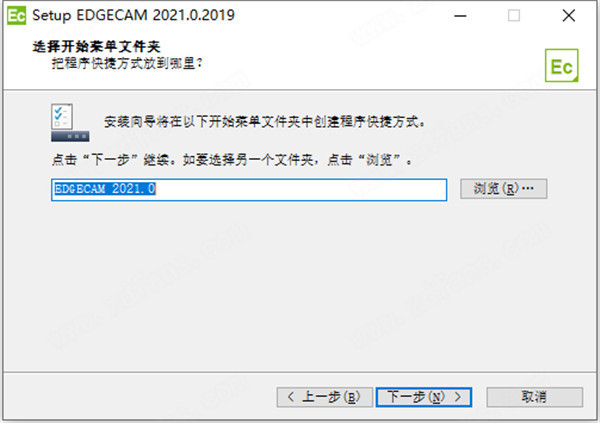Cancel installation with 取消 button

click(535, 397)
